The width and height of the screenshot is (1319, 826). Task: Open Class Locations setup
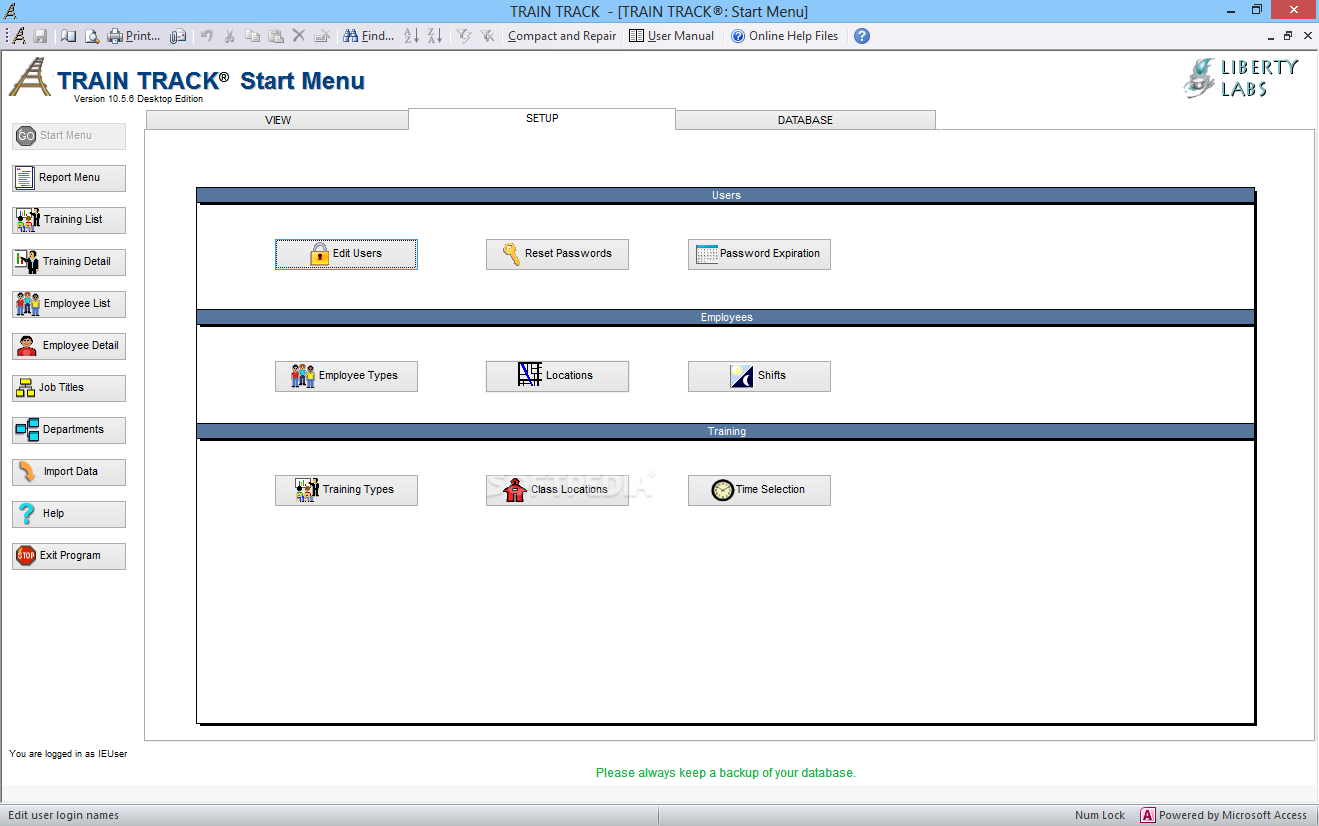[557, 490]
